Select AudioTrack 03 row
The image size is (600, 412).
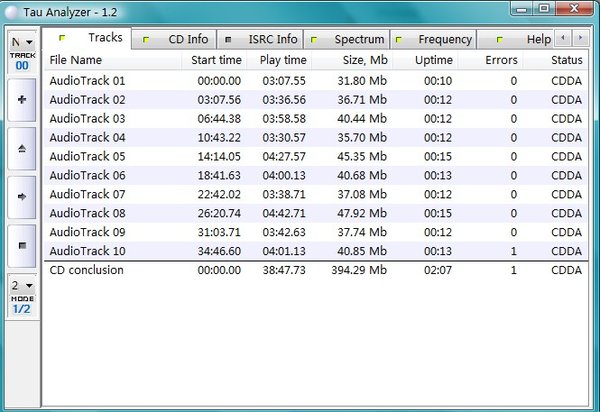(316, 119)
